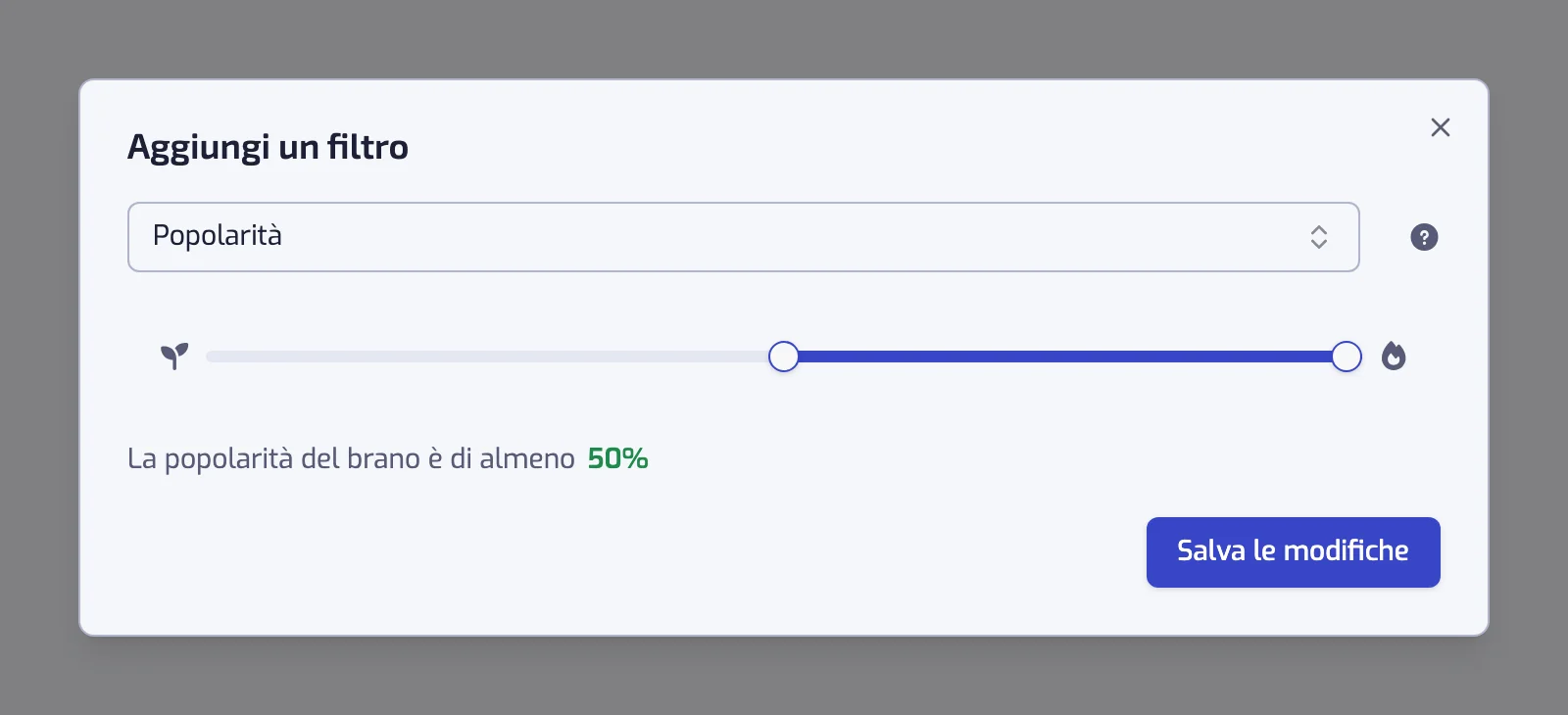Click the minimum popularity slider handle
1568x715 pixels.
(x=784, y=357)
